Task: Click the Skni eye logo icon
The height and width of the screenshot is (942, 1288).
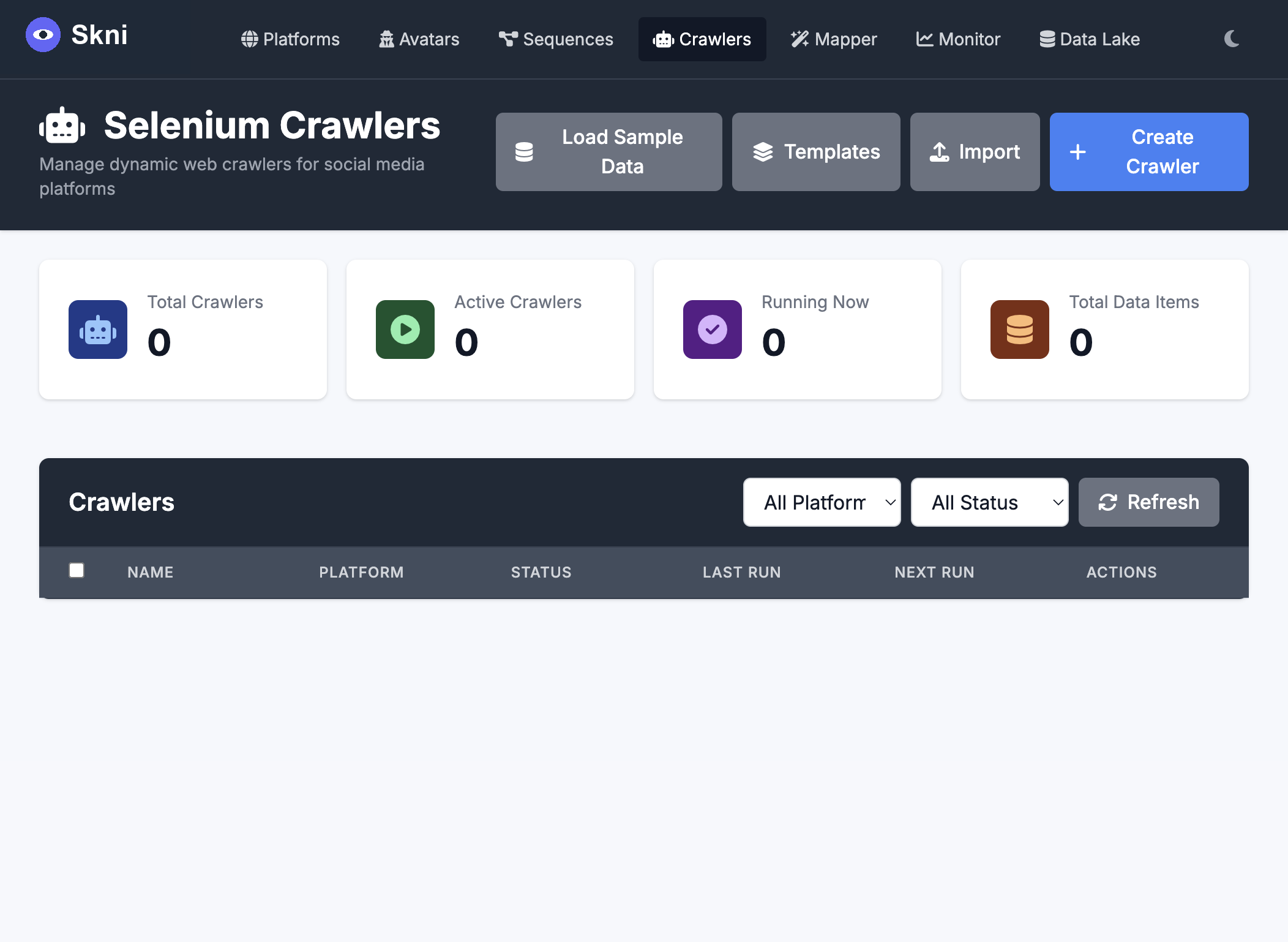Action: click(x=43, y=35)
